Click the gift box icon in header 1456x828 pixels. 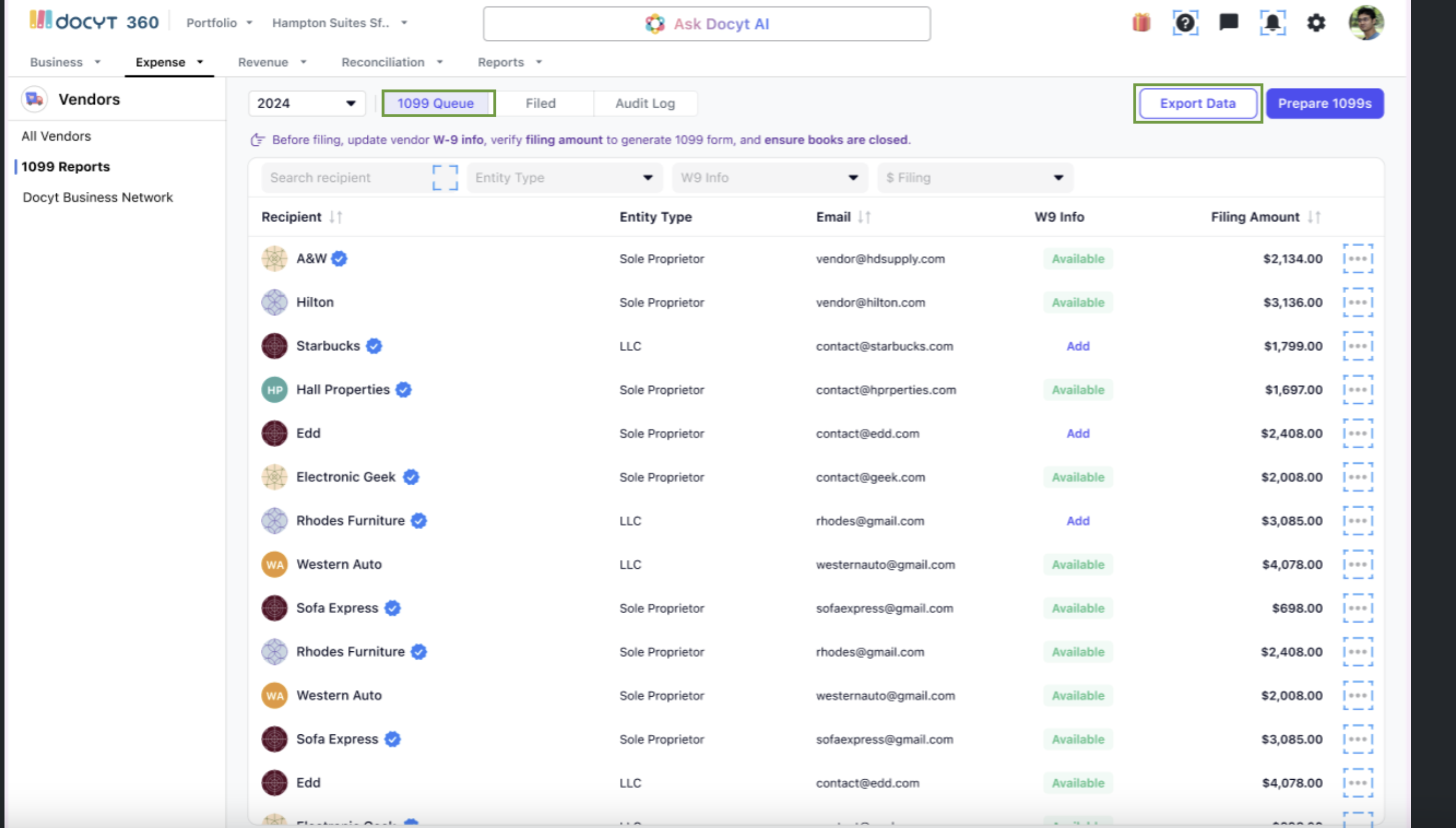pyautogui.click(x=1141, y=23)
